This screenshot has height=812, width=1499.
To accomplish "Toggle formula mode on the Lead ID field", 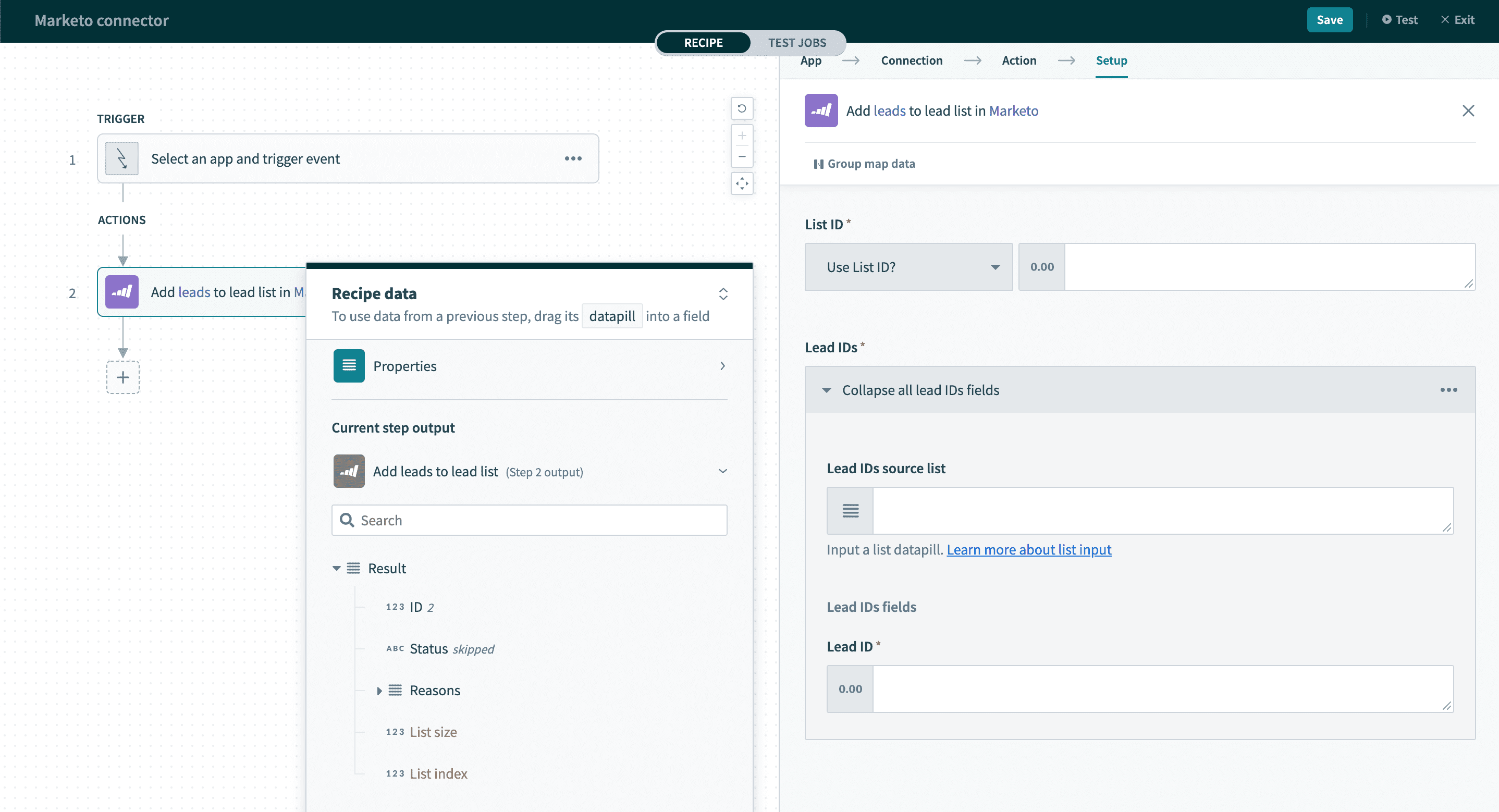I will pyautogui.click(x=850, y=688).
